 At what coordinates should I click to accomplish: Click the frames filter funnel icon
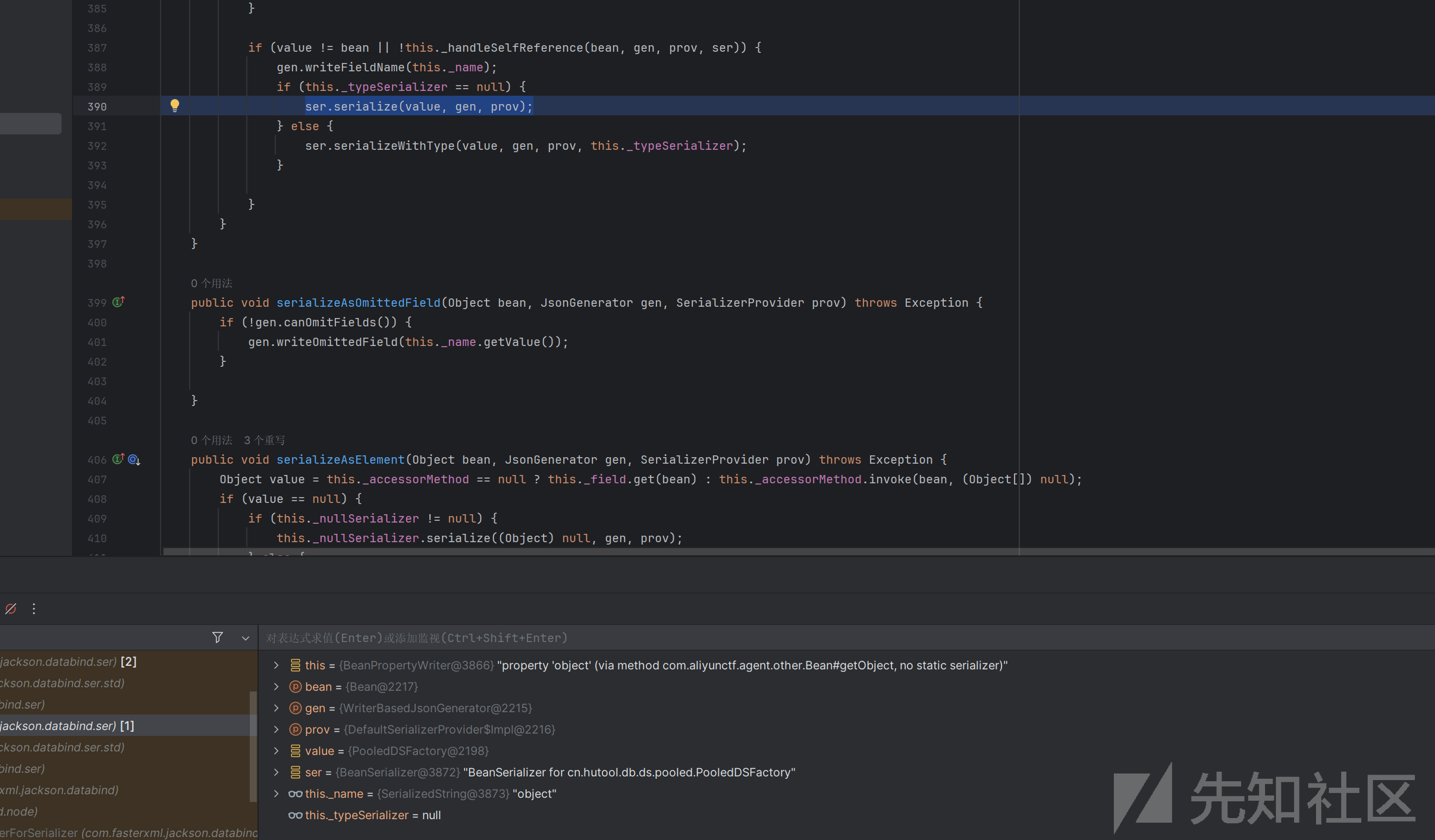218,637
